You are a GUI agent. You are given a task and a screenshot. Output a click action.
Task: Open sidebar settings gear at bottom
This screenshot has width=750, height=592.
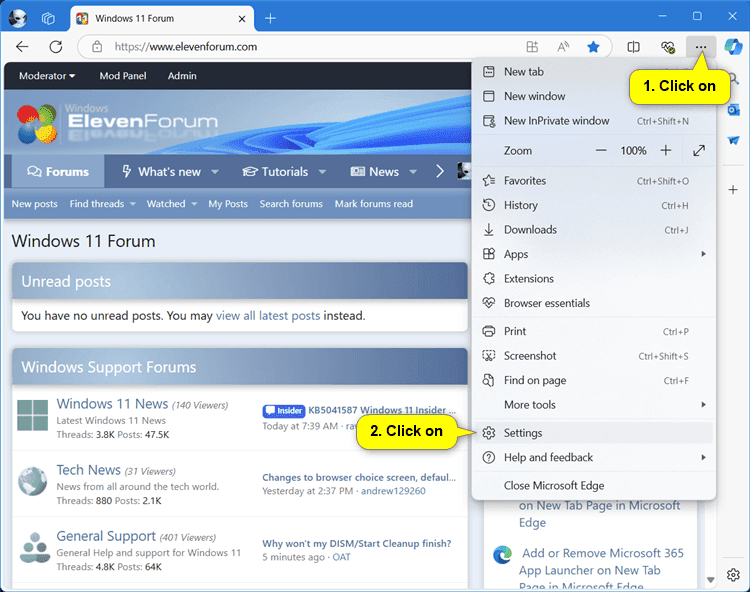tap(733, 574)
